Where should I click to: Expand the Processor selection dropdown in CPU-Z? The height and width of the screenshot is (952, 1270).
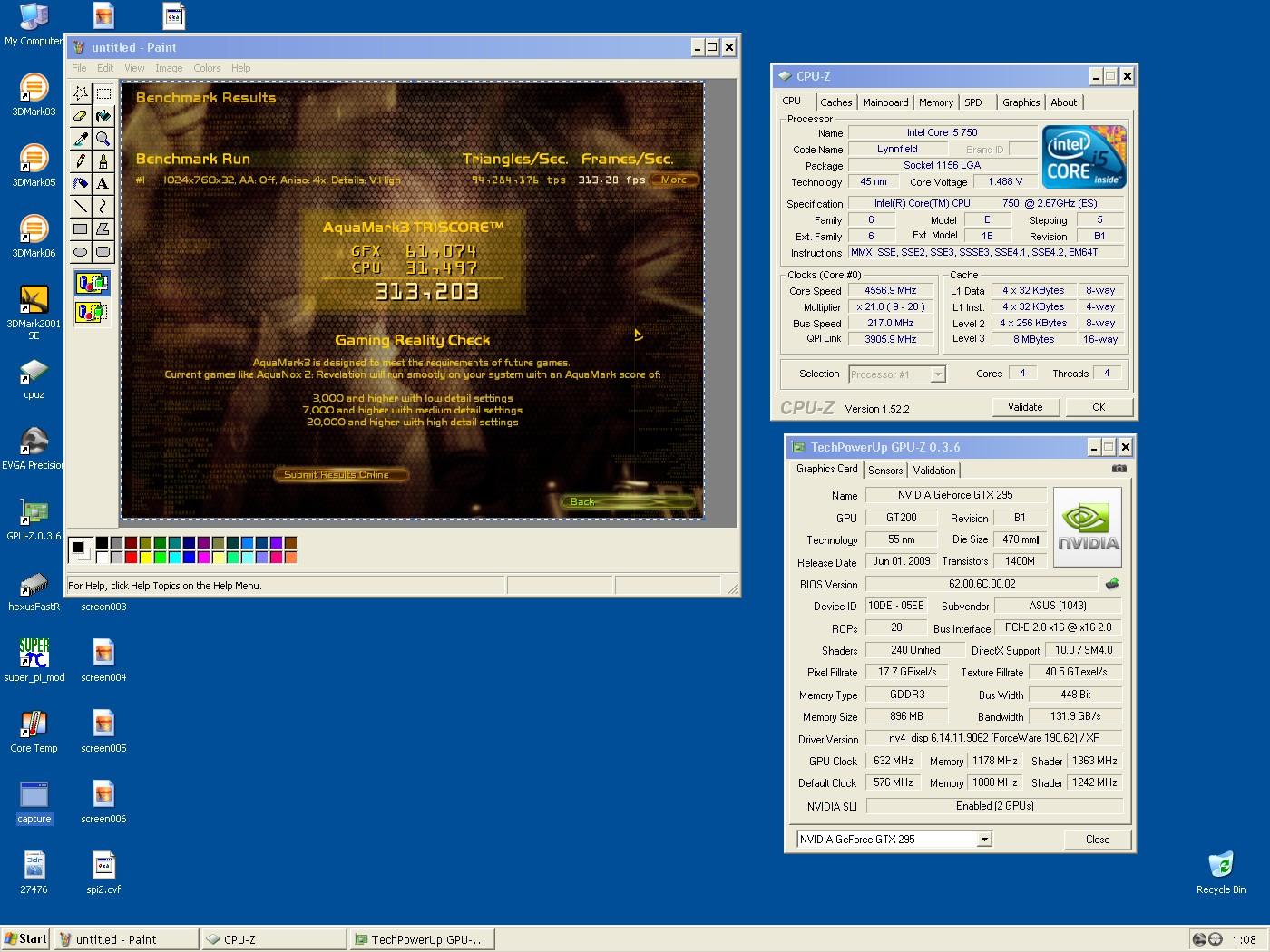tap(937, 374)
